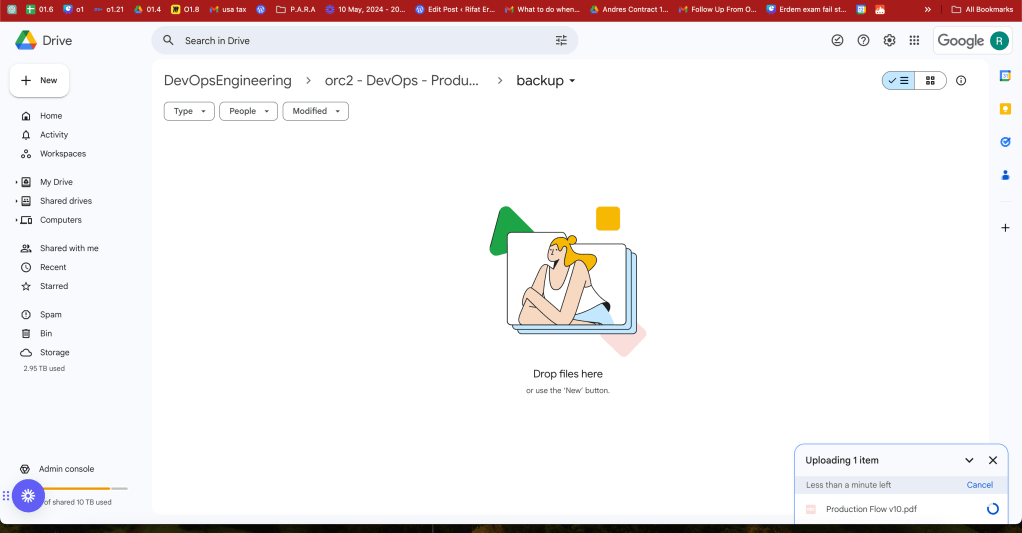Expand the Shared drives tree arrow

click(x=16, y=201)
